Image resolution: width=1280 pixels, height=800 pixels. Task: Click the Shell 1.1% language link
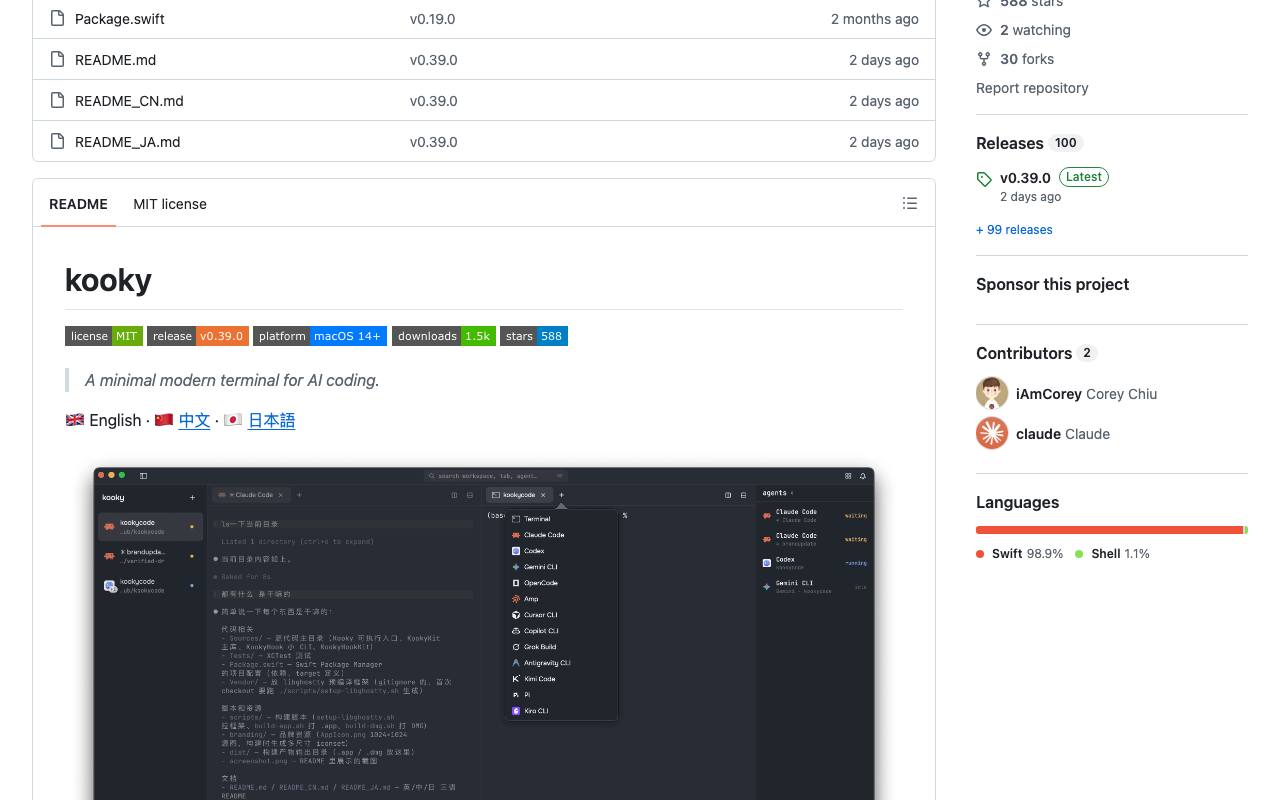[1112, 554]
